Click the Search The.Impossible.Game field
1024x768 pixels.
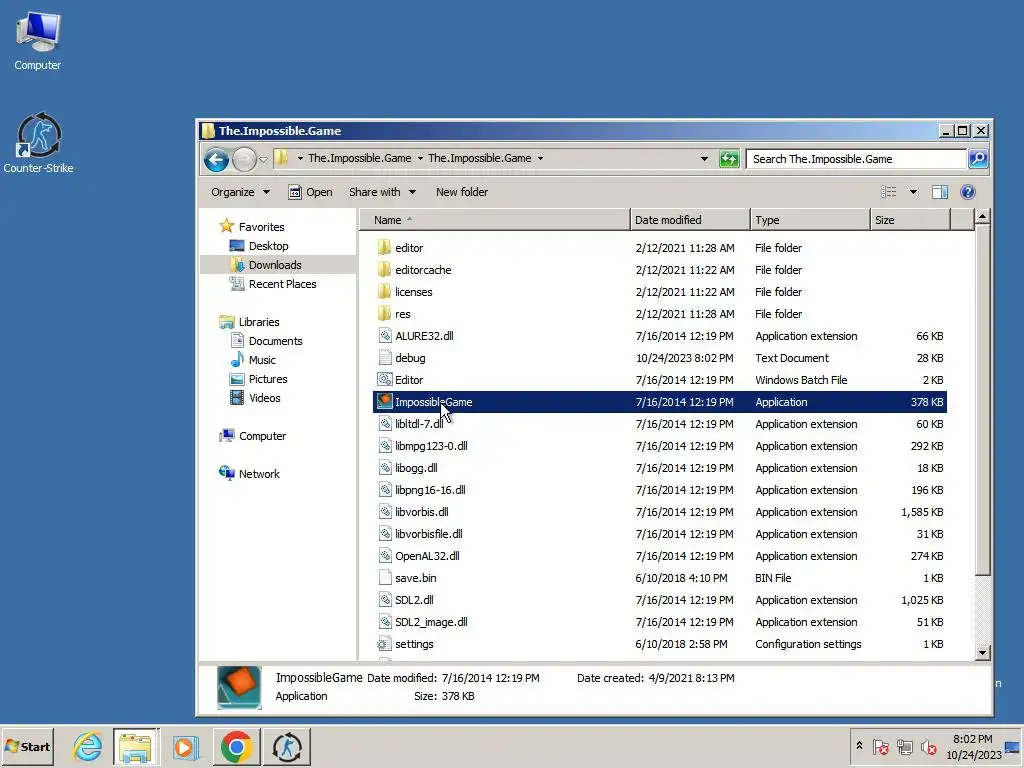pos(856,159)
